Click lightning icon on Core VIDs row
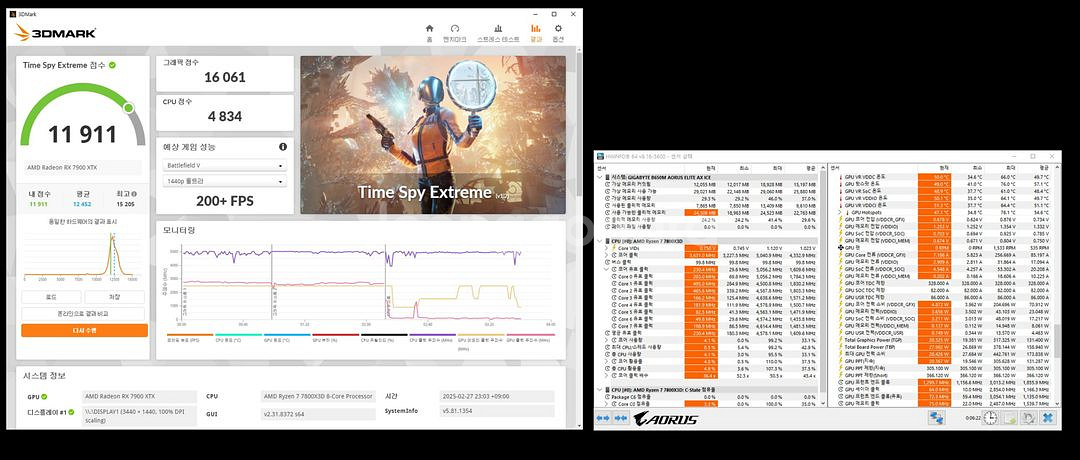The image size is (1080, 460). [x=613, y=248]
